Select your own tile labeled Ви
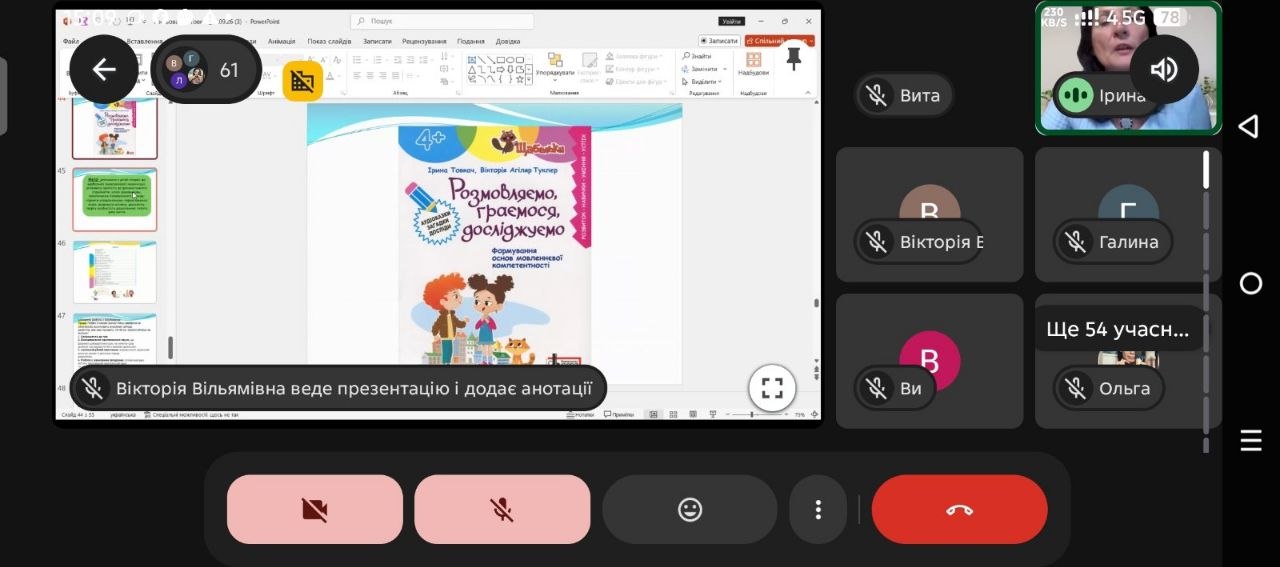Screen dimensions: 1280x567 [929, 361]
